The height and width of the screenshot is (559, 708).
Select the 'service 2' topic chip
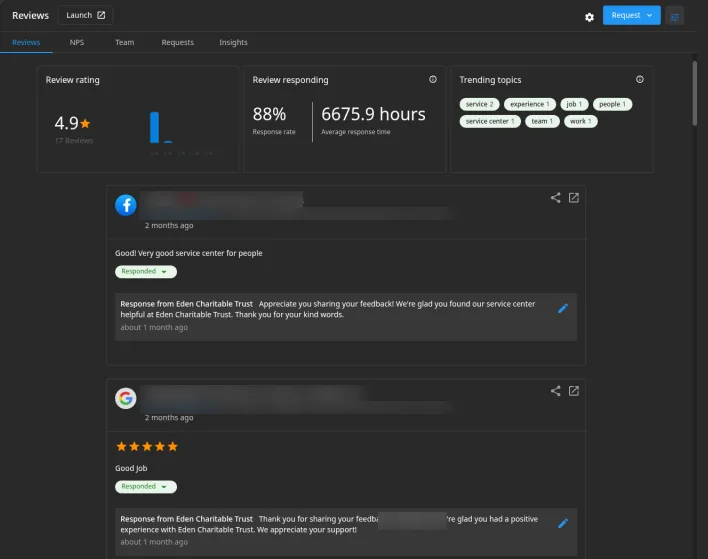click(x=480, y=104)
